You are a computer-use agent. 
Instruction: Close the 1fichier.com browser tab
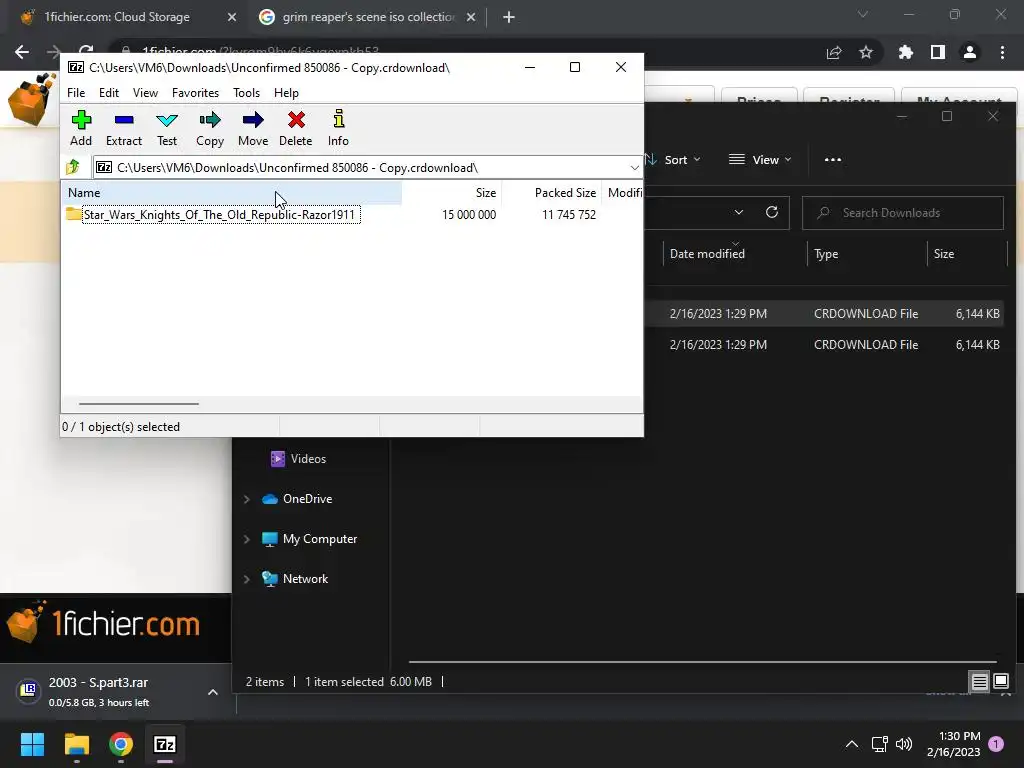pyautogui.click(x=232, y=17)
